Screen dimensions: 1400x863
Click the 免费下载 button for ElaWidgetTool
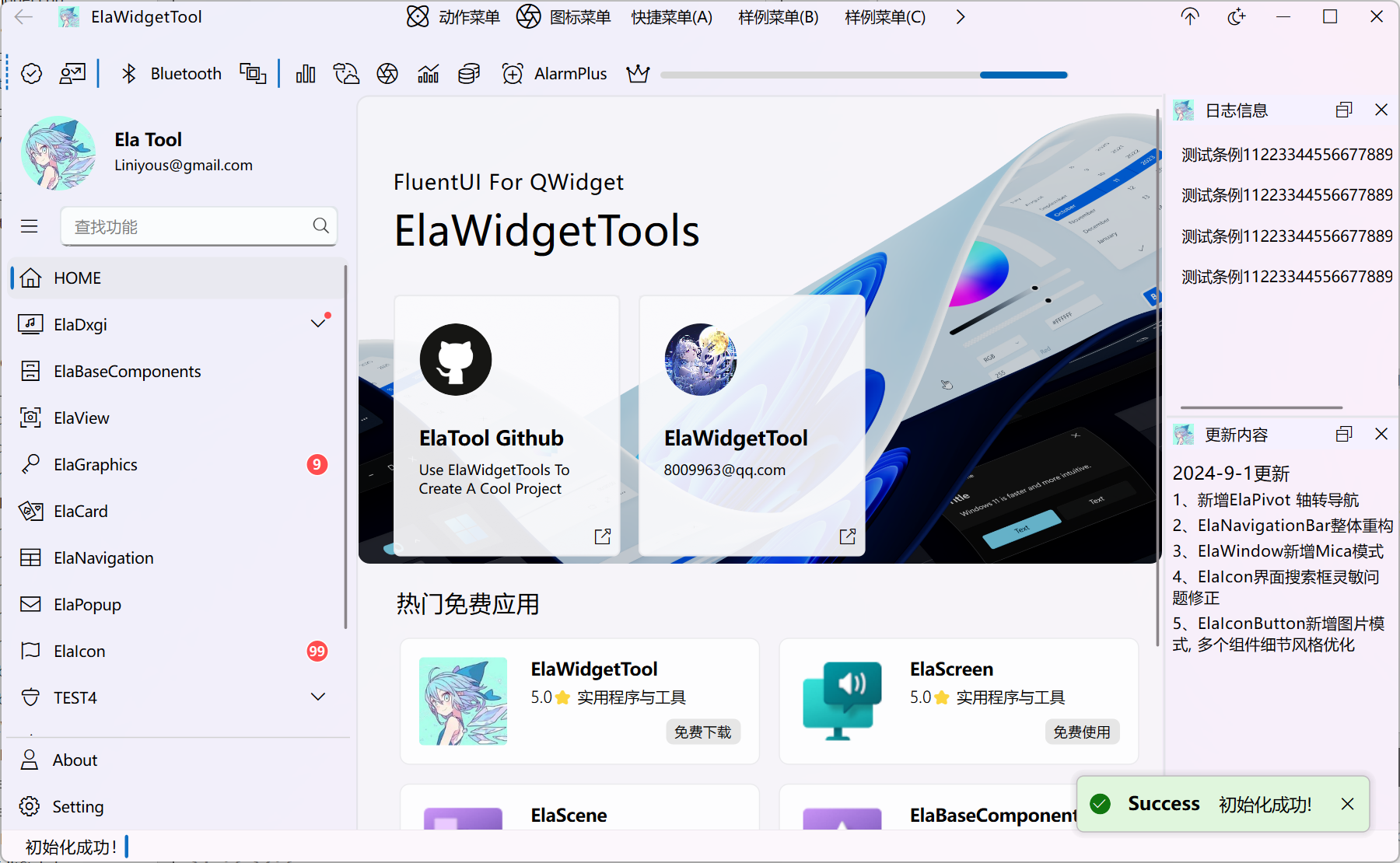[703, 732]
